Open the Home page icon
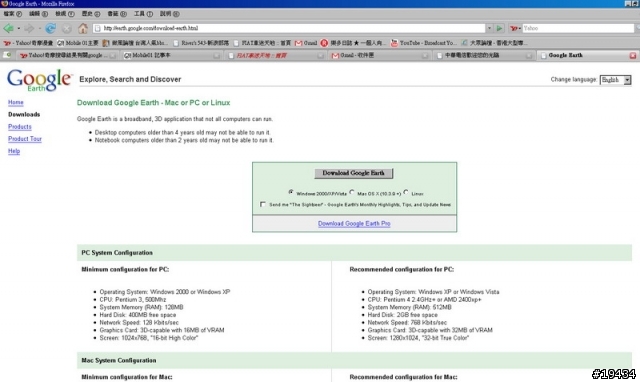The width and height of the screenshot is (640, 382). 83,28
